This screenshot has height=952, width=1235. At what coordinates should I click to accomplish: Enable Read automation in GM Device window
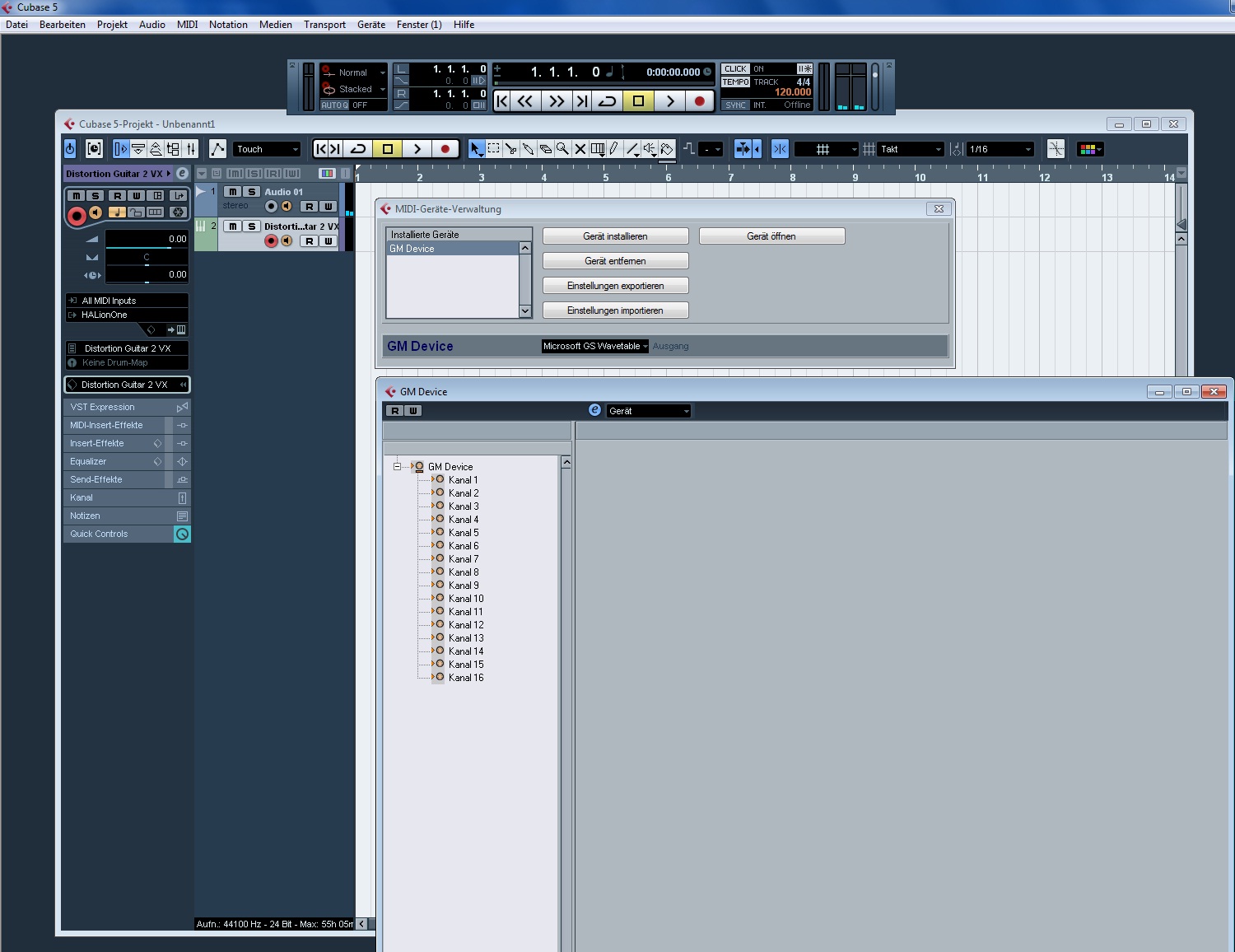[394, 411]
